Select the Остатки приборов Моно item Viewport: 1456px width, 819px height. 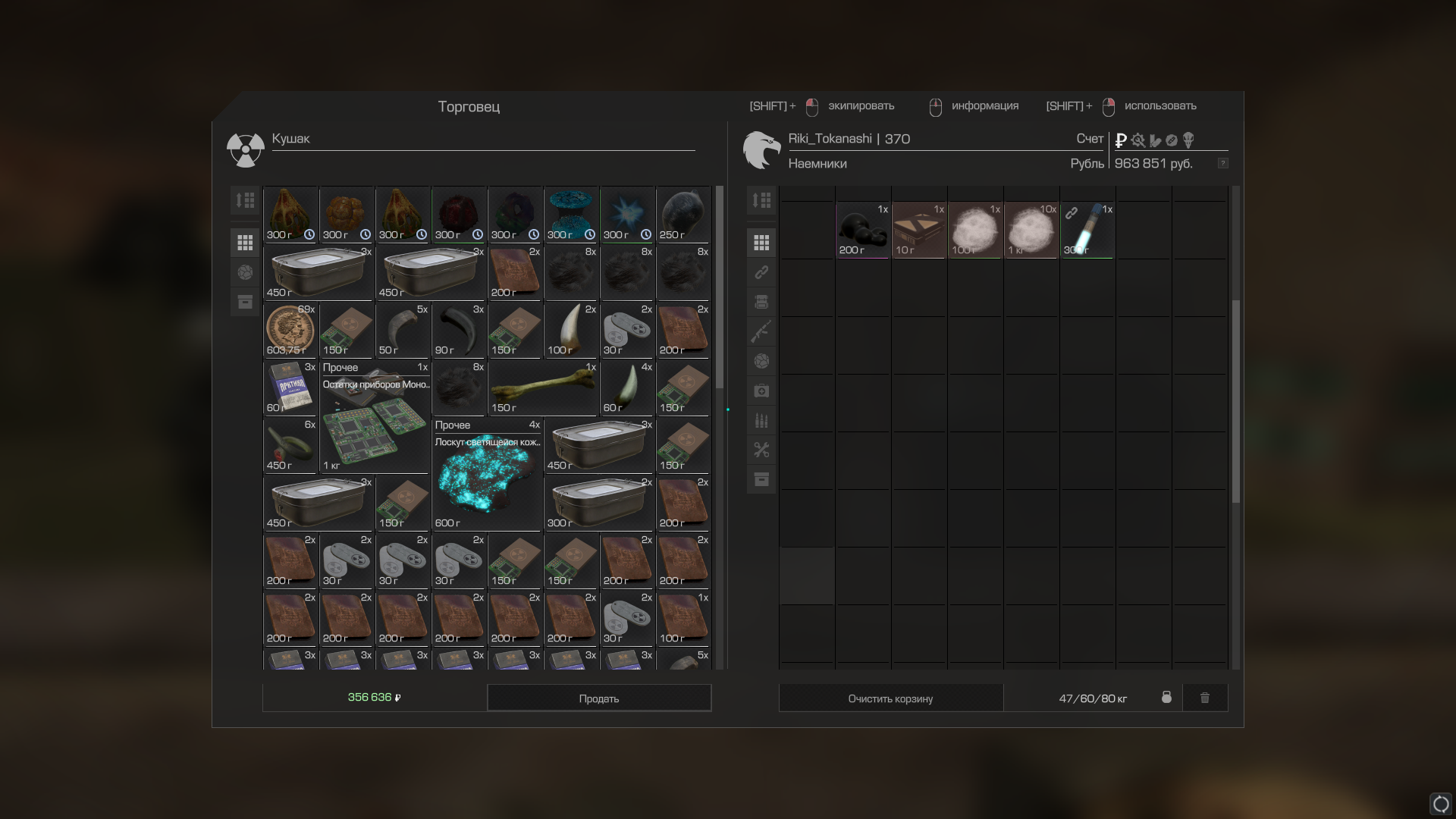point(375,416)
